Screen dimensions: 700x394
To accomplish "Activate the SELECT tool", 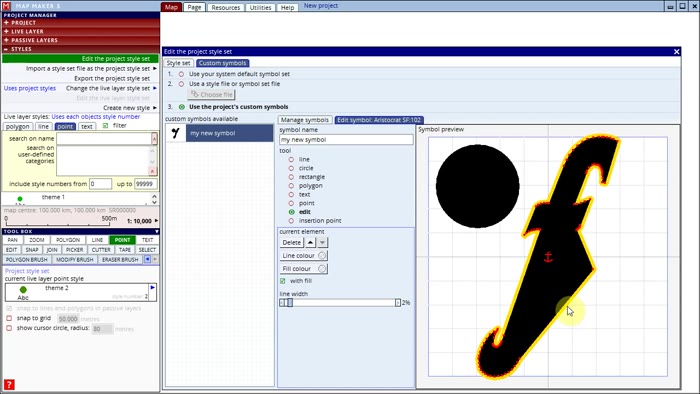I will point(147,250).
